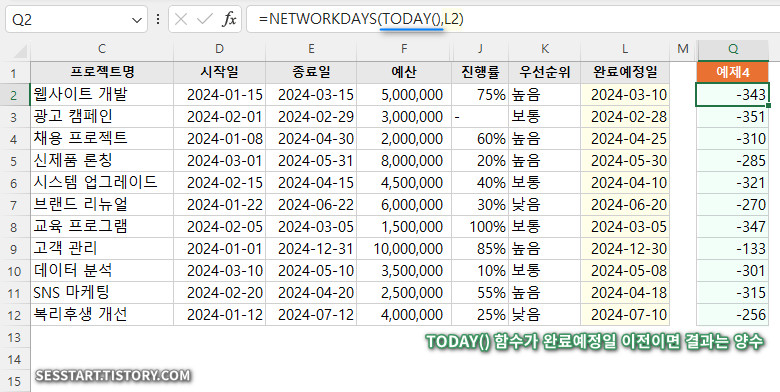
Task: Click the 프로젝트명 header cell
Action: click(102, 73)
